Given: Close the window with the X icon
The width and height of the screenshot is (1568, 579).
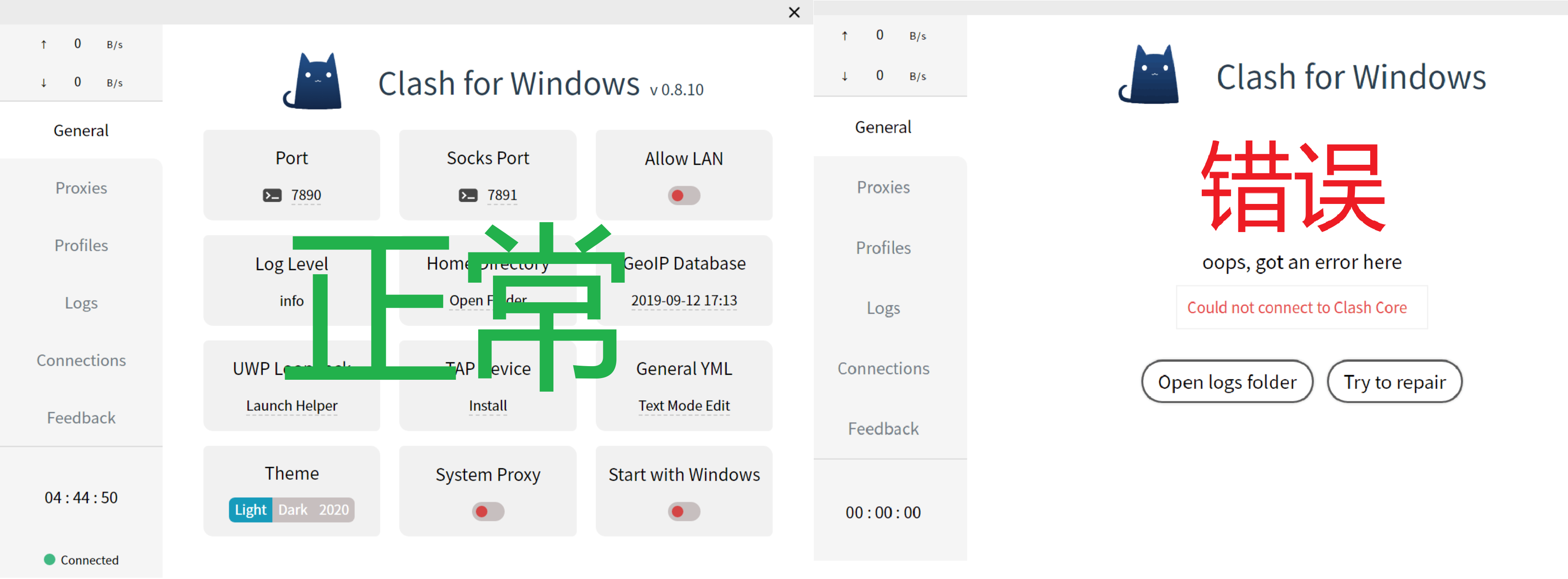Looking at the screenshot, I should (x=794, y=12).
